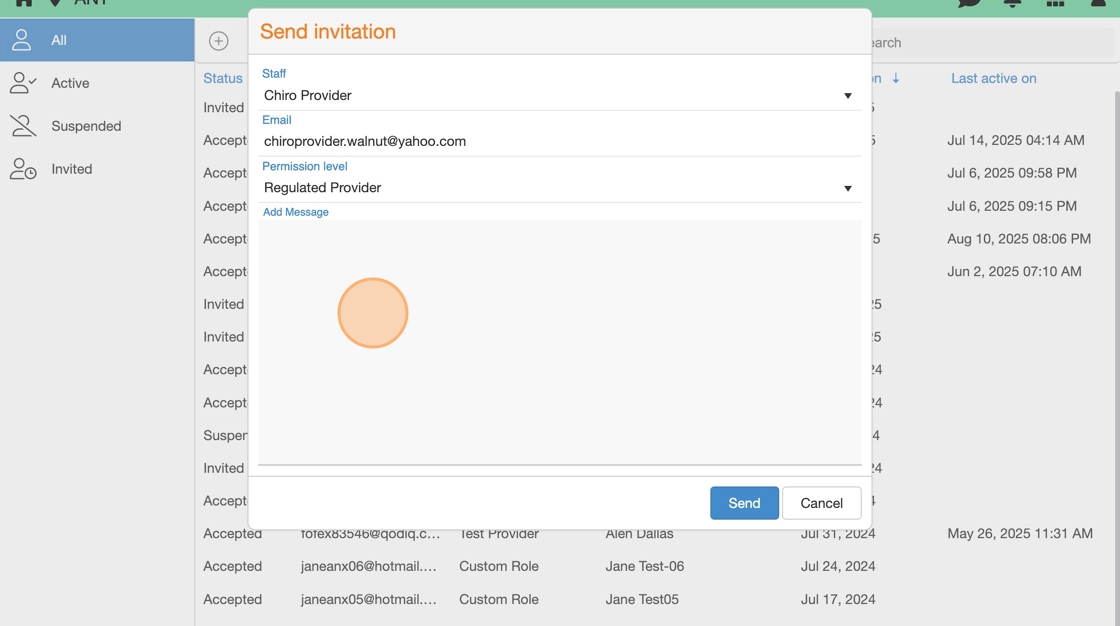
Task: Select the Invited filter in sidebar
Action: click(x=71, y=169)
